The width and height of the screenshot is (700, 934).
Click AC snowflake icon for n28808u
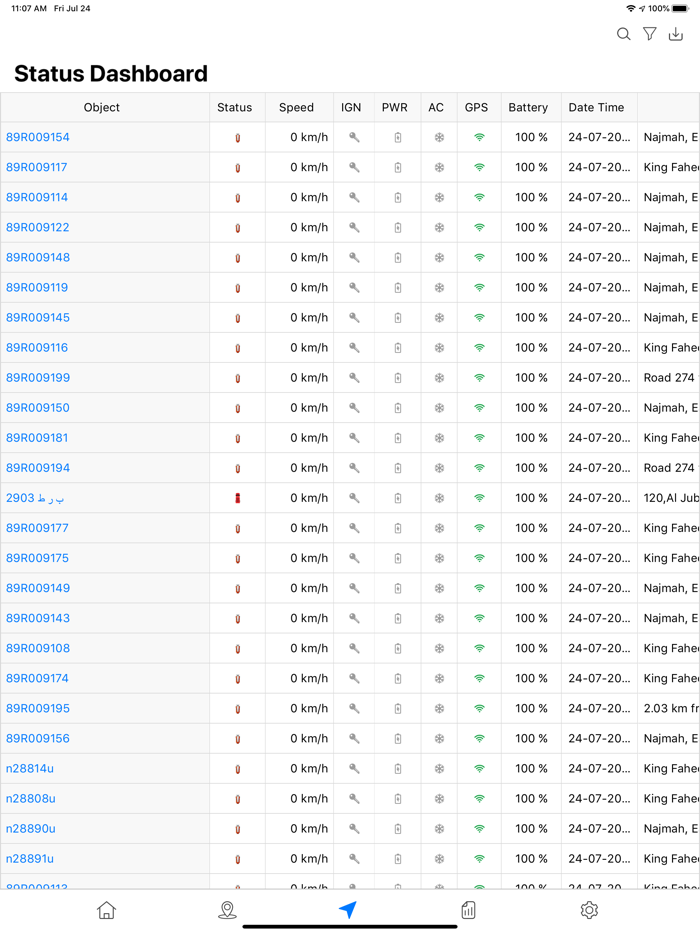click(439, 799)
